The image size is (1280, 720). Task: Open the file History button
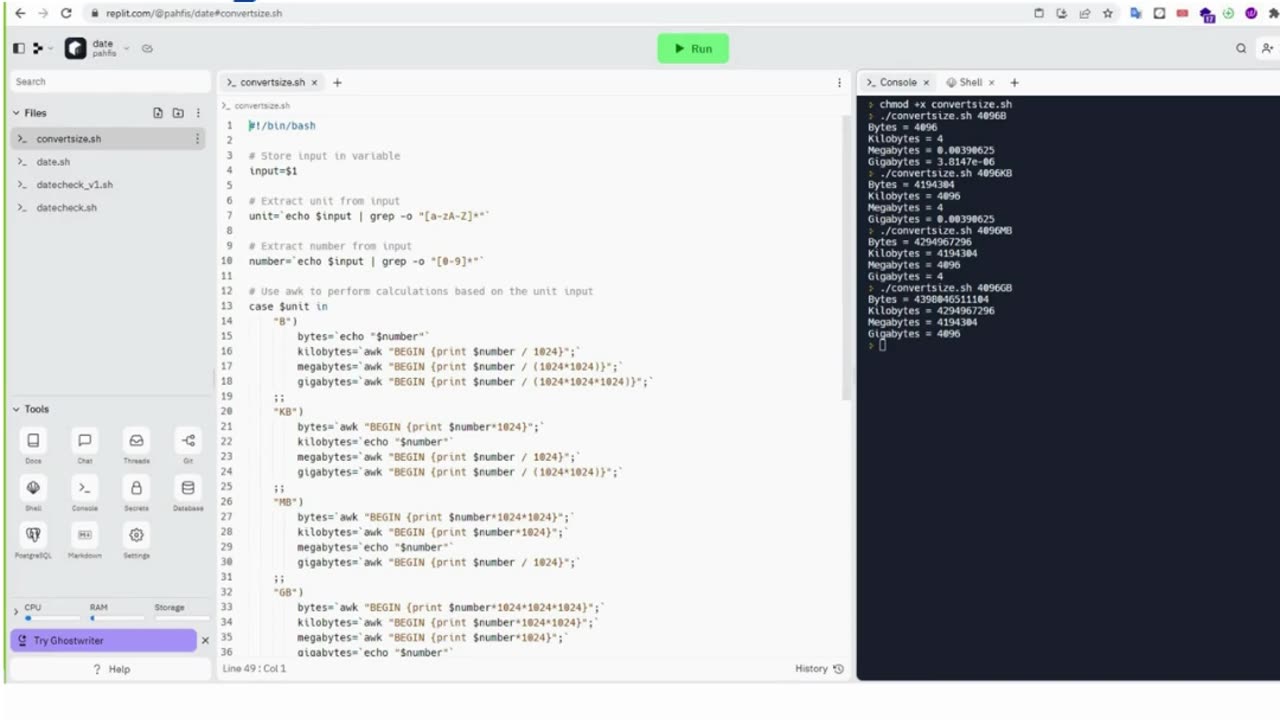[819, 668]
